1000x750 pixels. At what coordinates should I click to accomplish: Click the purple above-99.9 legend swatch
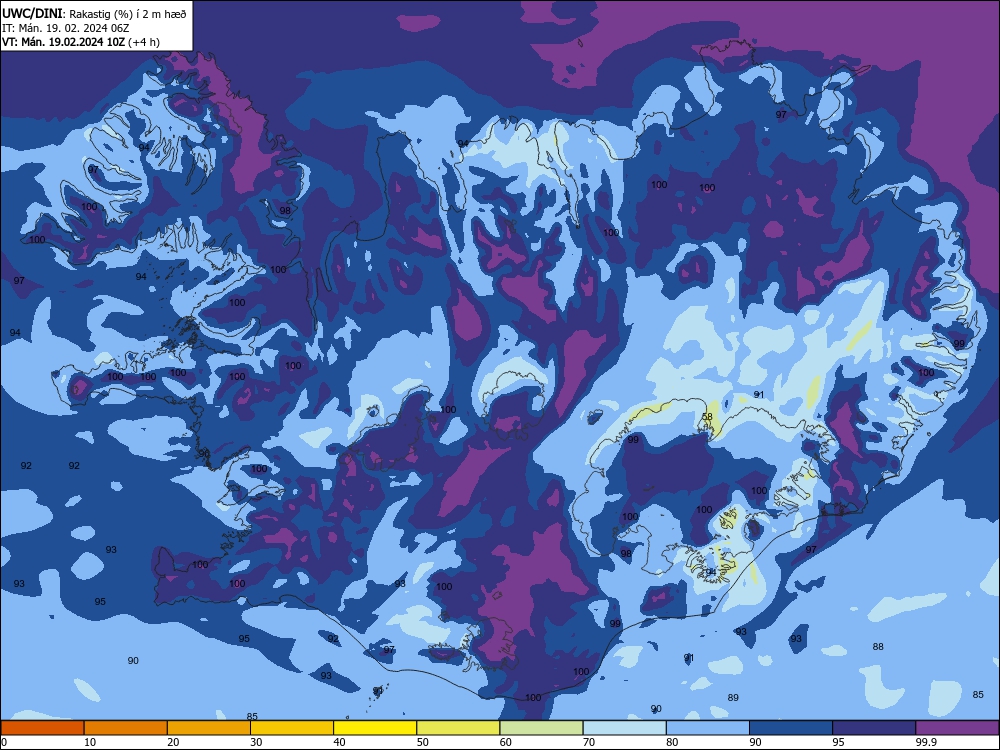(x=957, y=728)
